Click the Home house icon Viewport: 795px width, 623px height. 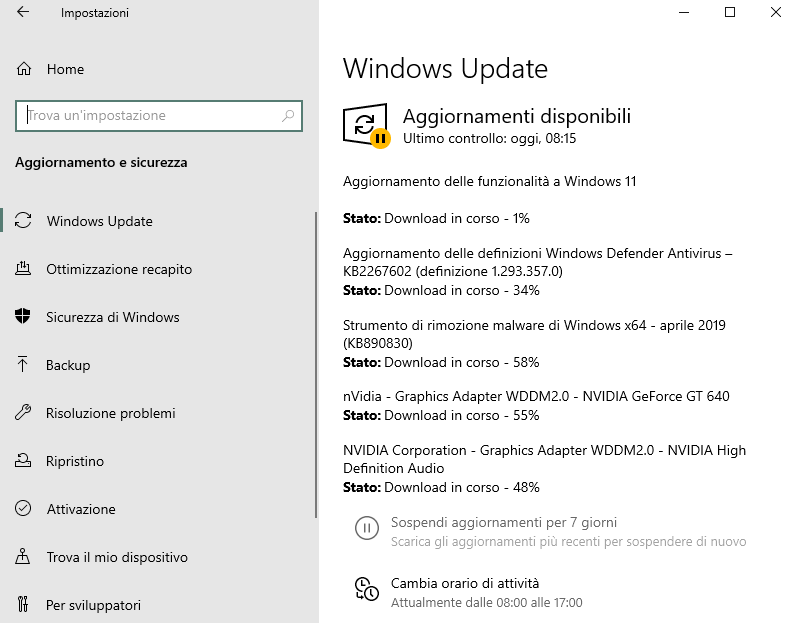coord(24,69)
